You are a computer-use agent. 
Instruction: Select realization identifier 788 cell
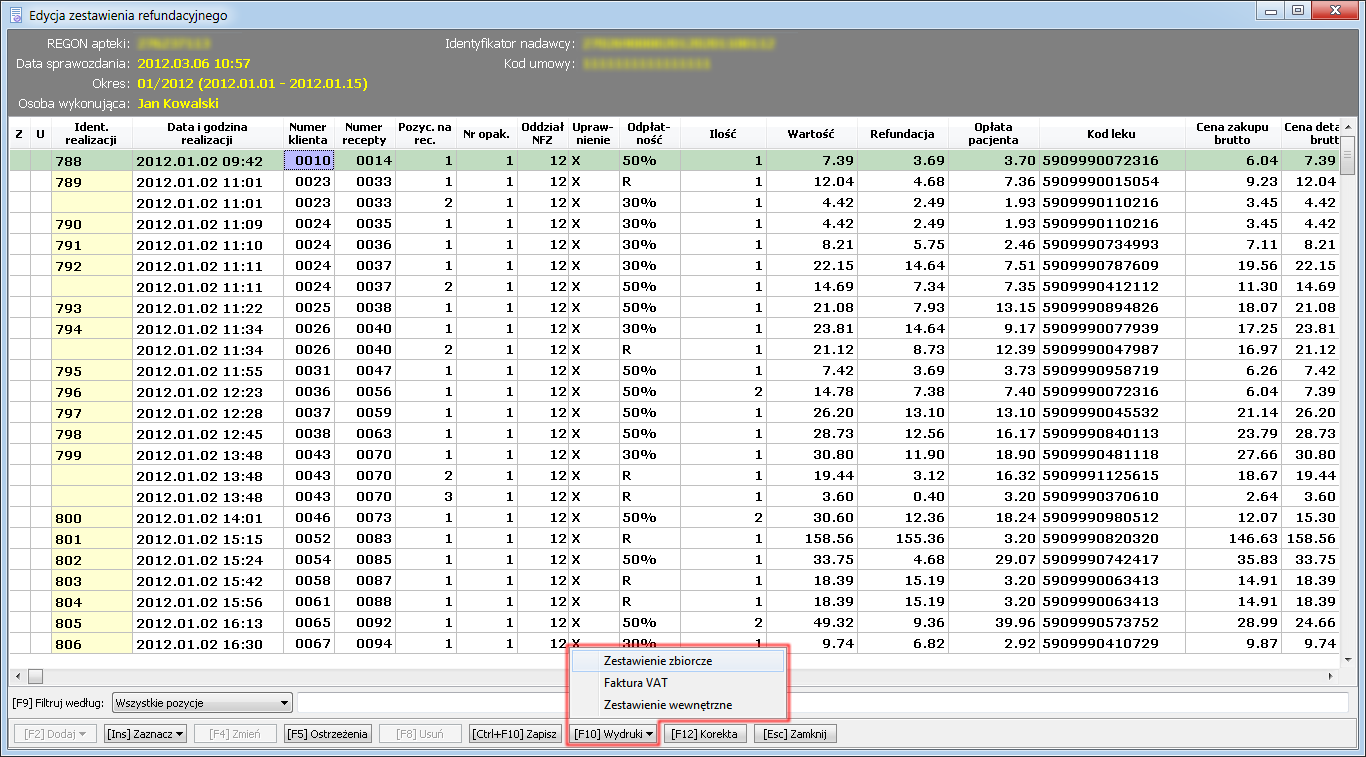pos(91,160)
